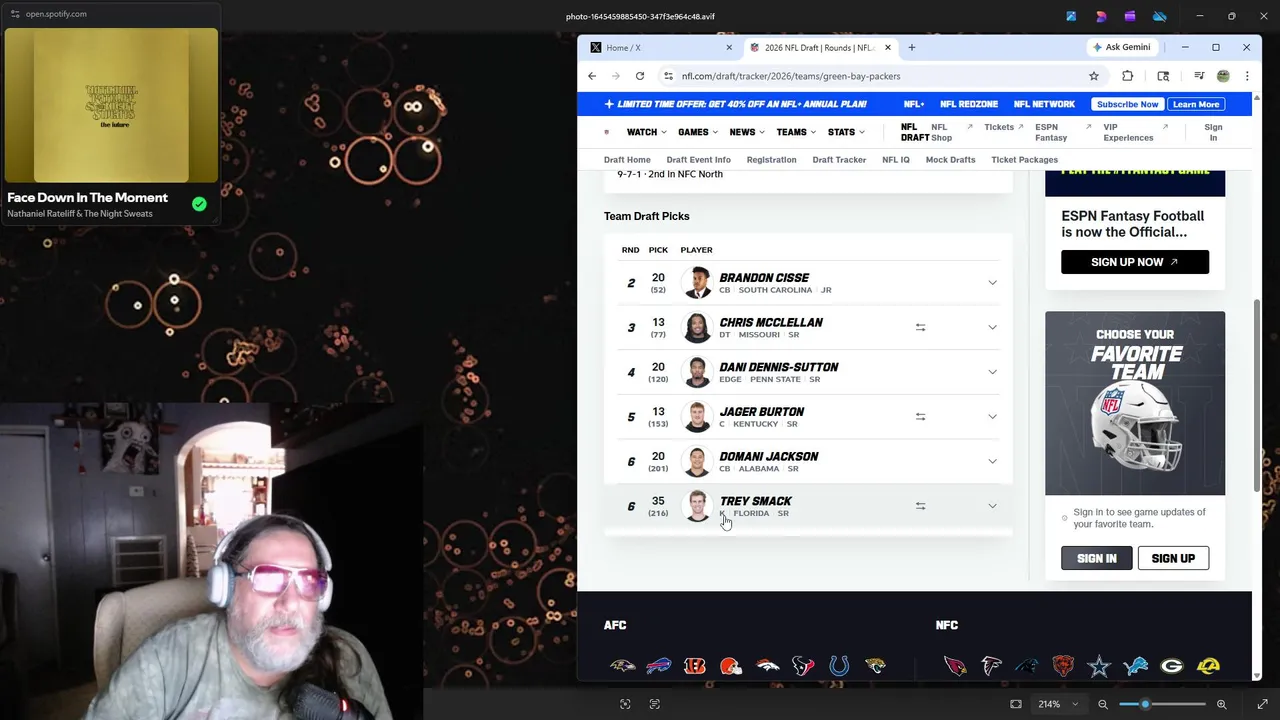Open the Draft Tracker submenu item
Viewport: 1280px width, 720px height.
839,160
